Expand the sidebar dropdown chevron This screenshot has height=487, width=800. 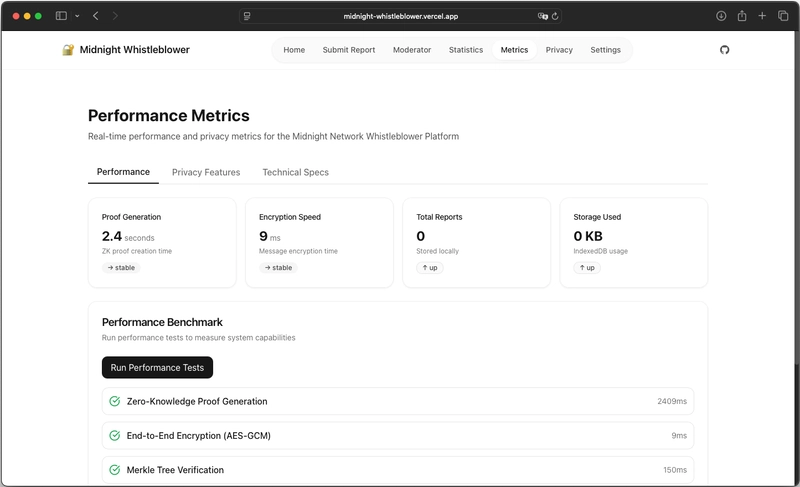pos(77,16)
